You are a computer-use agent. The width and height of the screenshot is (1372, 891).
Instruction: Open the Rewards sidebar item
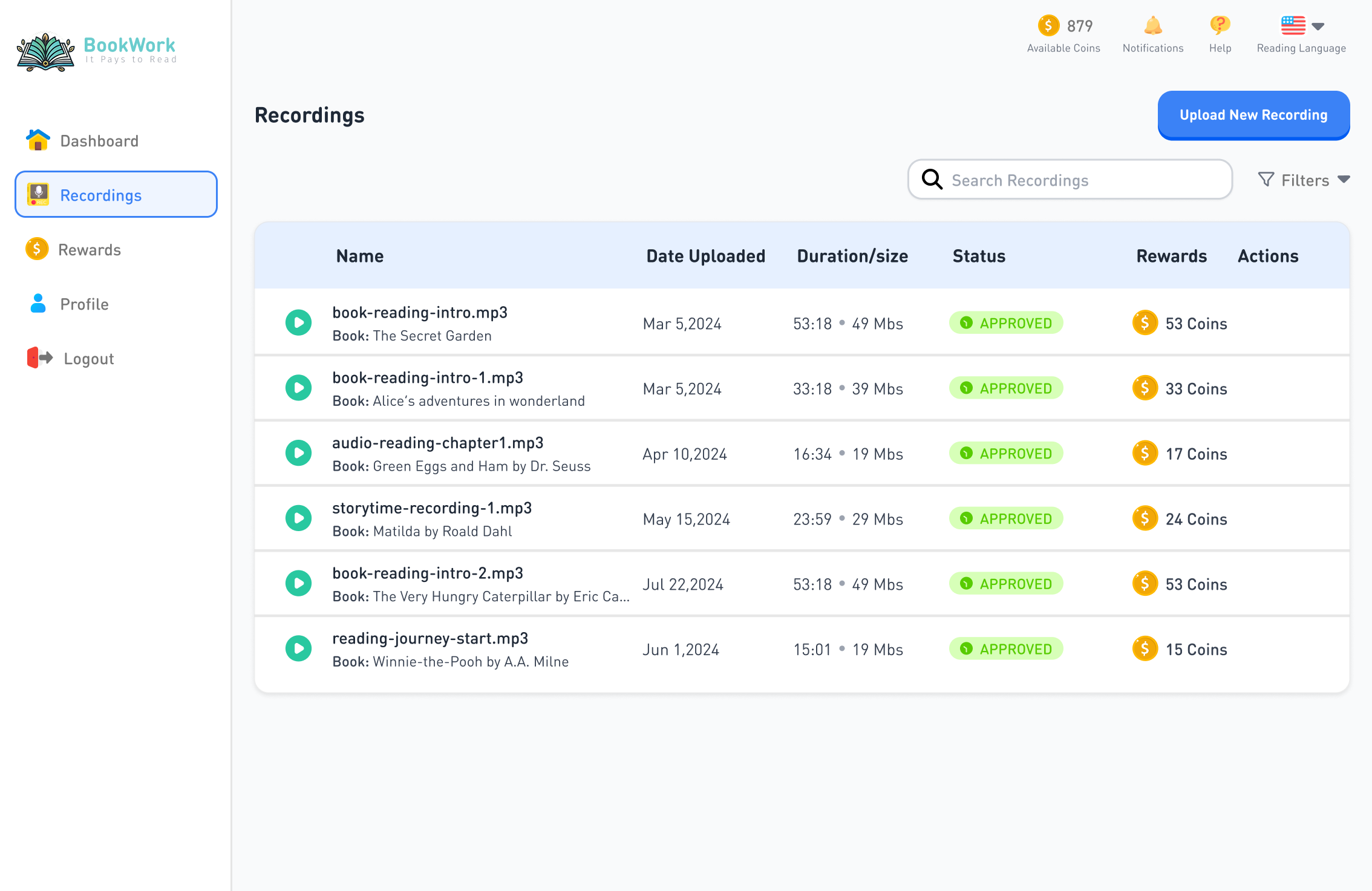89,250
